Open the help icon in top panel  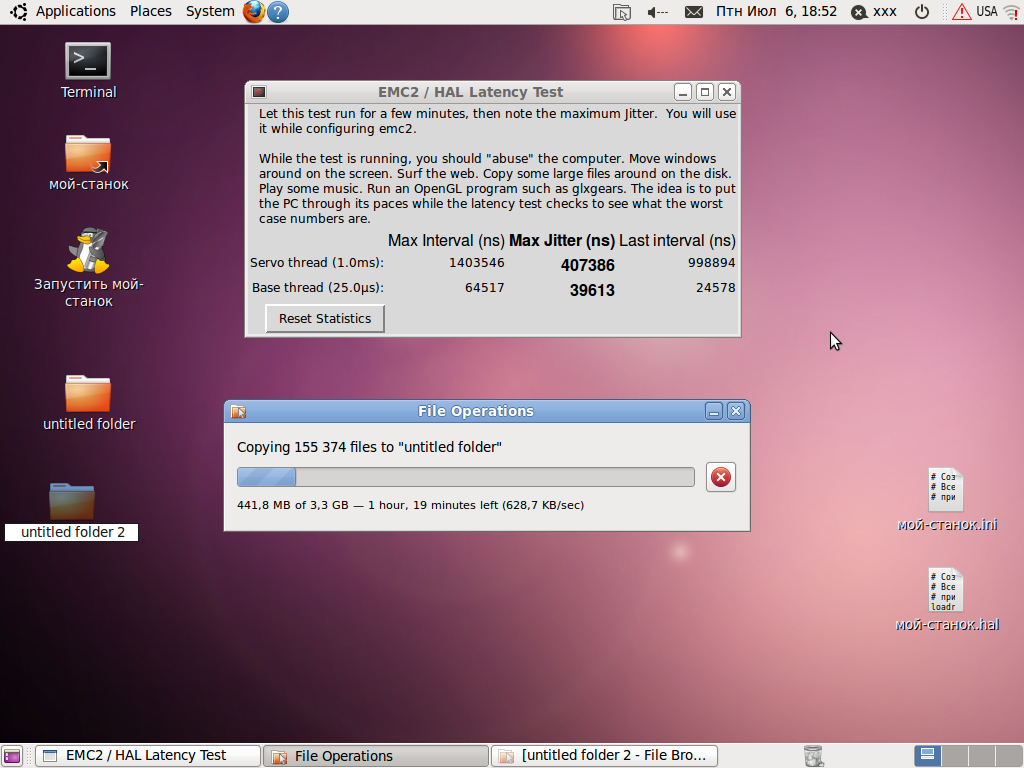(x=278, y=12)
